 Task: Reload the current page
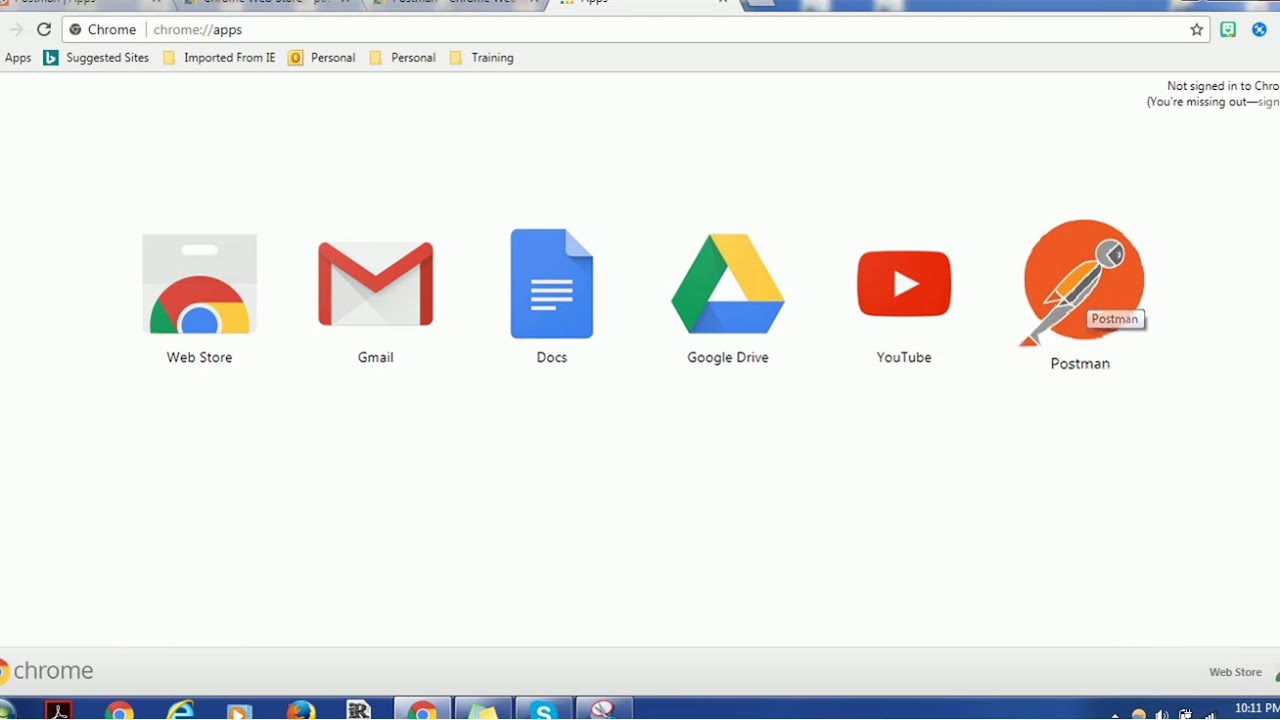[x=43, y=30]
